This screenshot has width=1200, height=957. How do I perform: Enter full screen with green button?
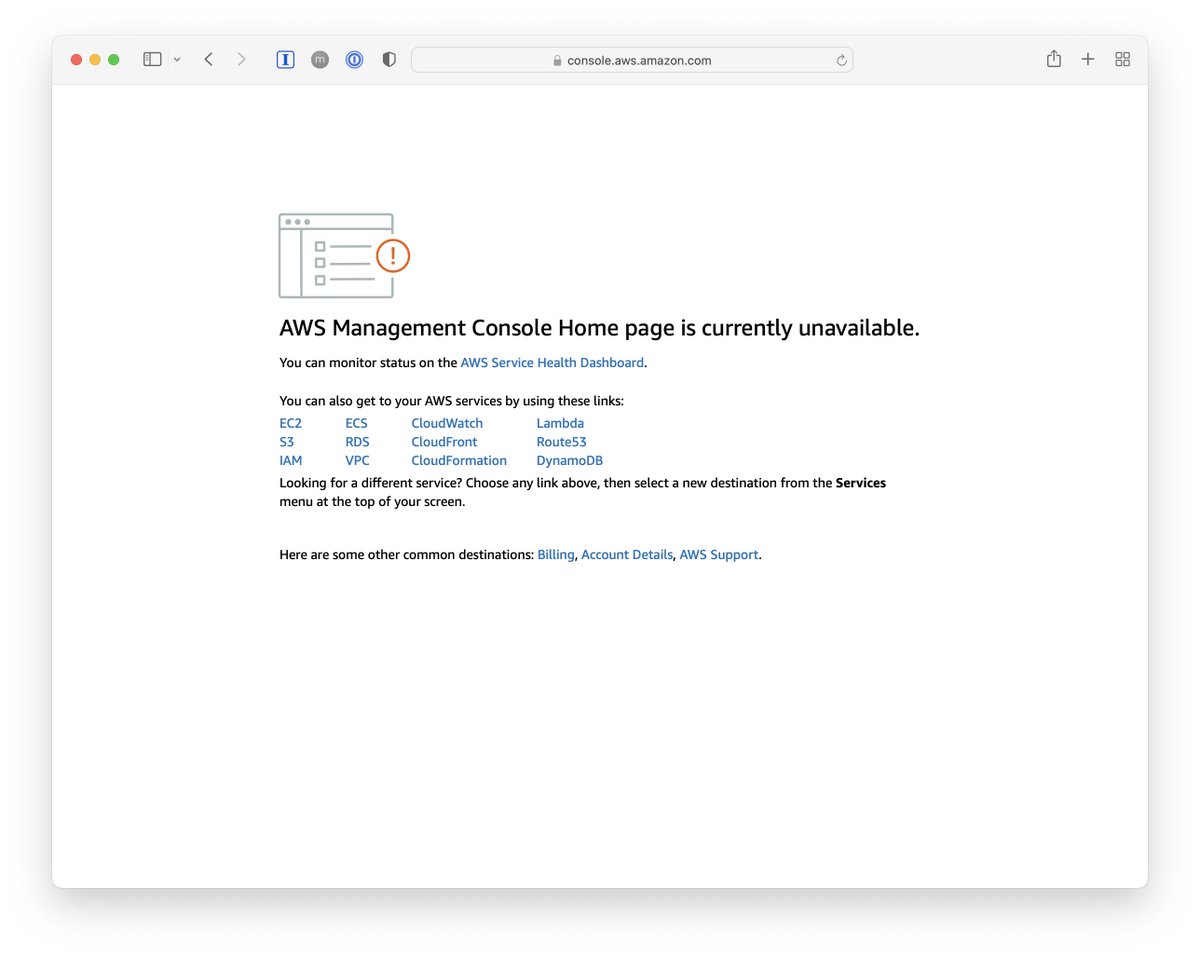click(x=114, y=60)
